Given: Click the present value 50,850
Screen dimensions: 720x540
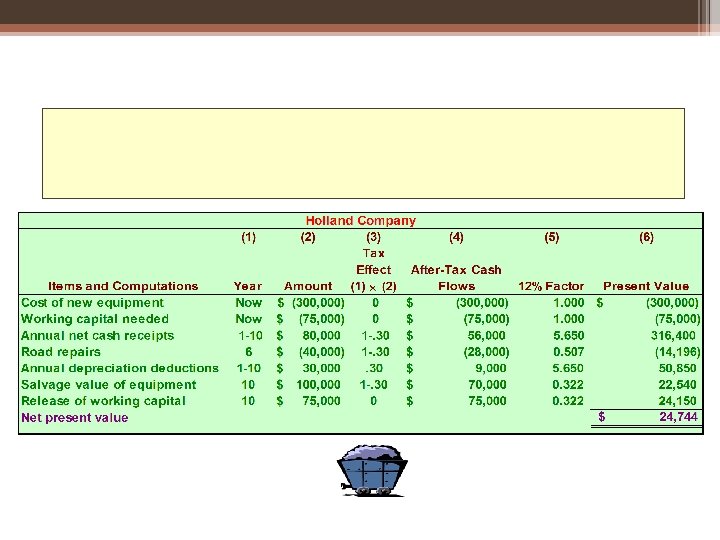Looking at the screenshot, I should 677,368.
